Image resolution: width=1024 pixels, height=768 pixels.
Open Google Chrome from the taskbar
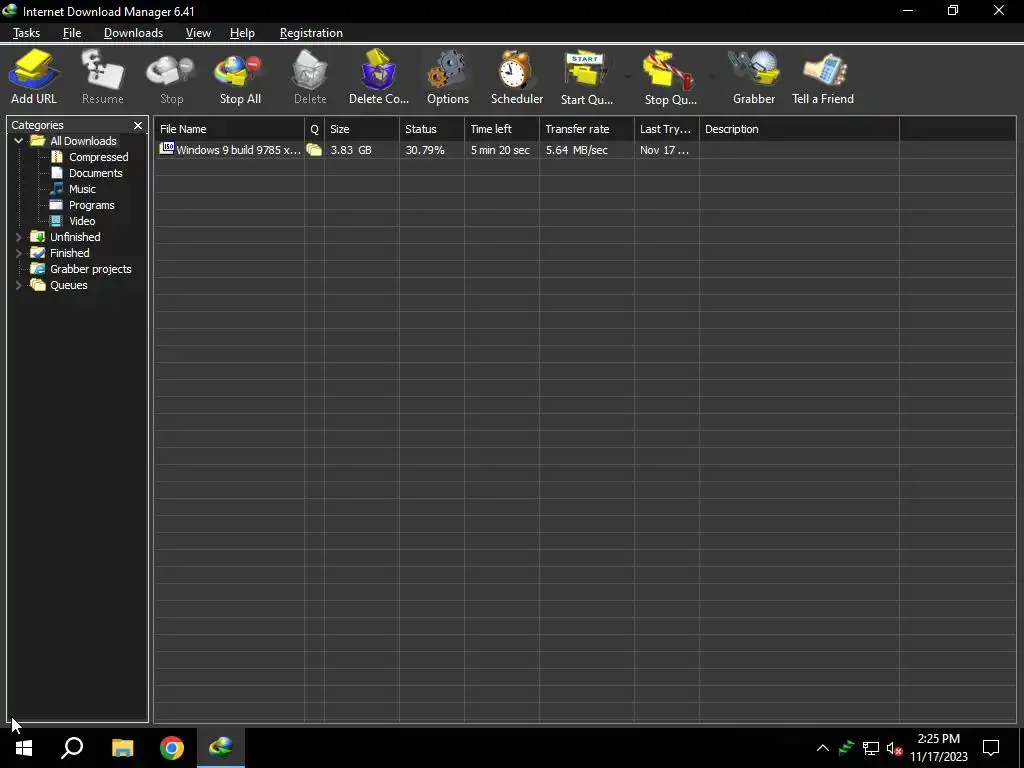[x=172, y=748]
